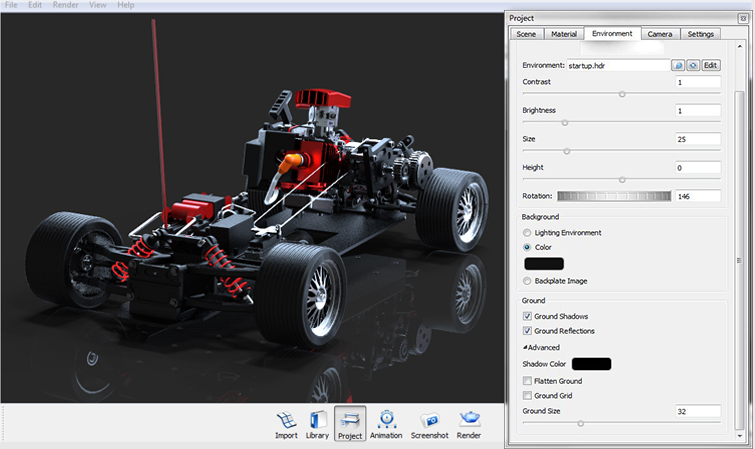Click the browse environment file icon
Screen dimensions: 755x449
click(678, 65)
